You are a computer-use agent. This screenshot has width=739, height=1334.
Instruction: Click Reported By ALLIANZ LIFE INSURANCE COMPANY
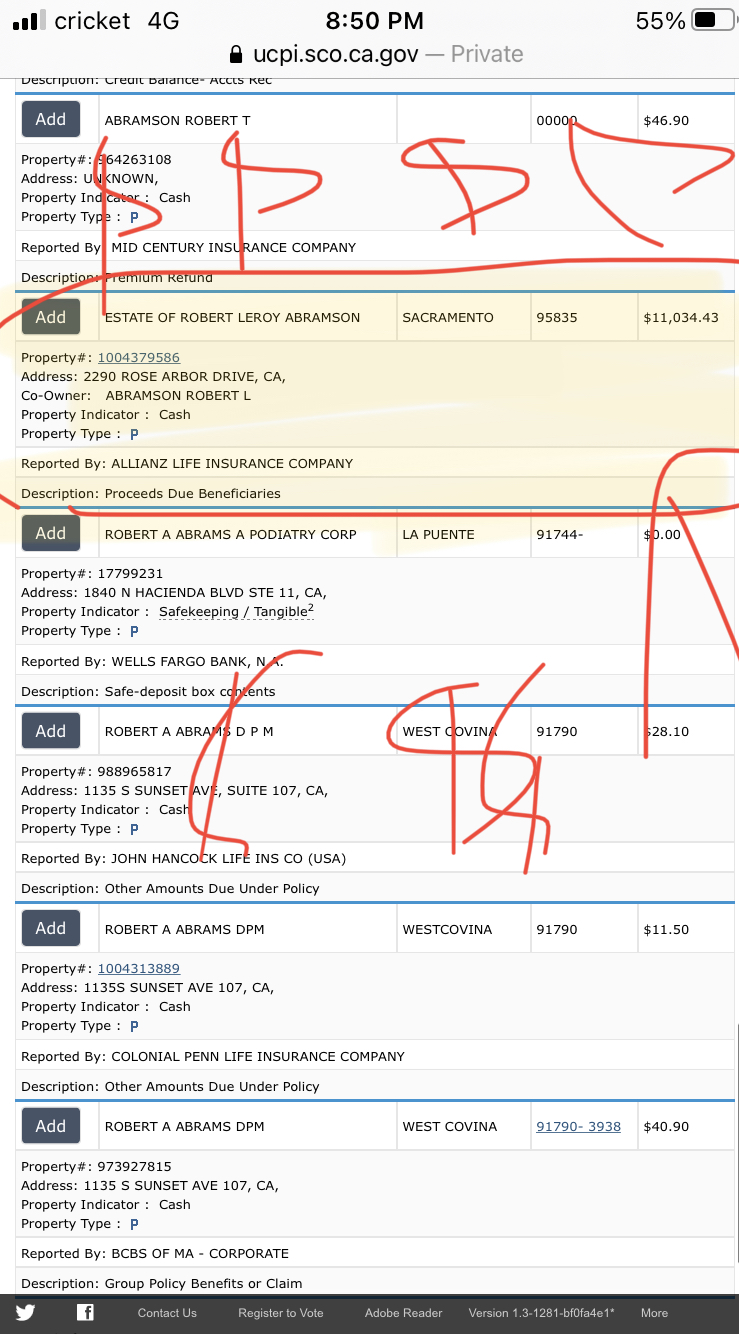(187, 463)
